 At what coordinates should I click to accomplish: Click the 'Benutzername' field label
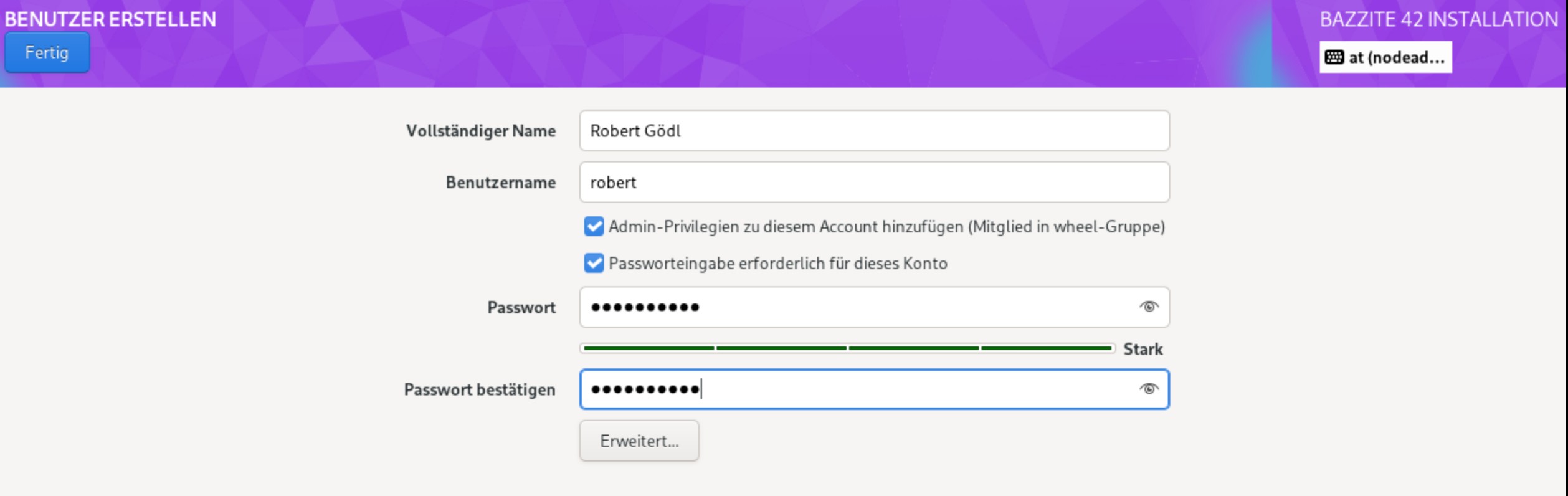500,183
